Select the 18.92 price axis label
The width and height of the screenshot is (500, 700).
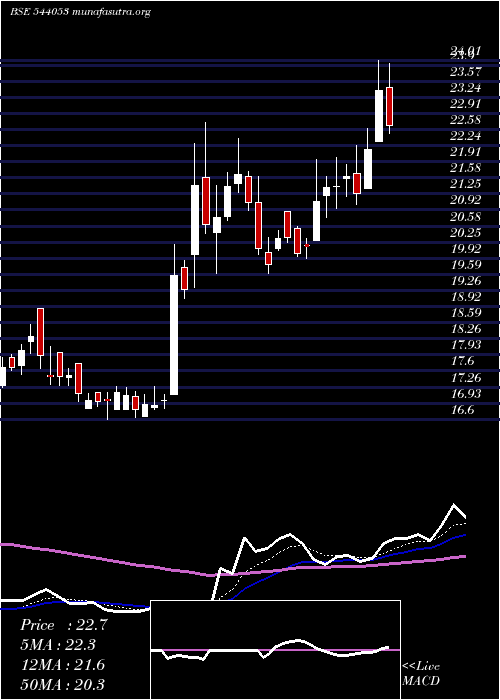pyautogui.click(x=466, y=297)
